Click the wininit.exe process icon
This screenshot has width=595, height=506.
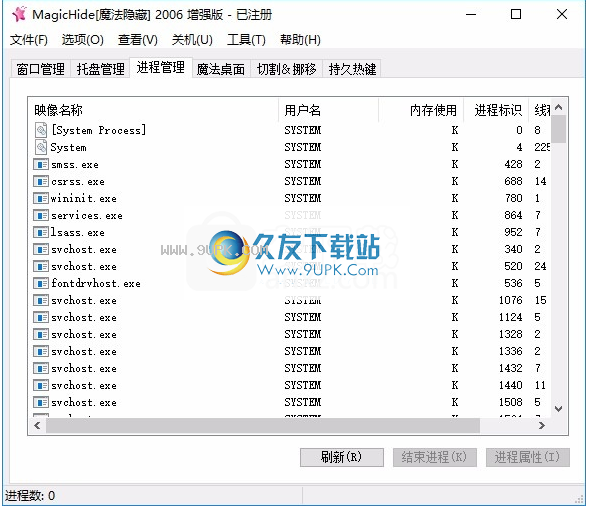point(41,198)
